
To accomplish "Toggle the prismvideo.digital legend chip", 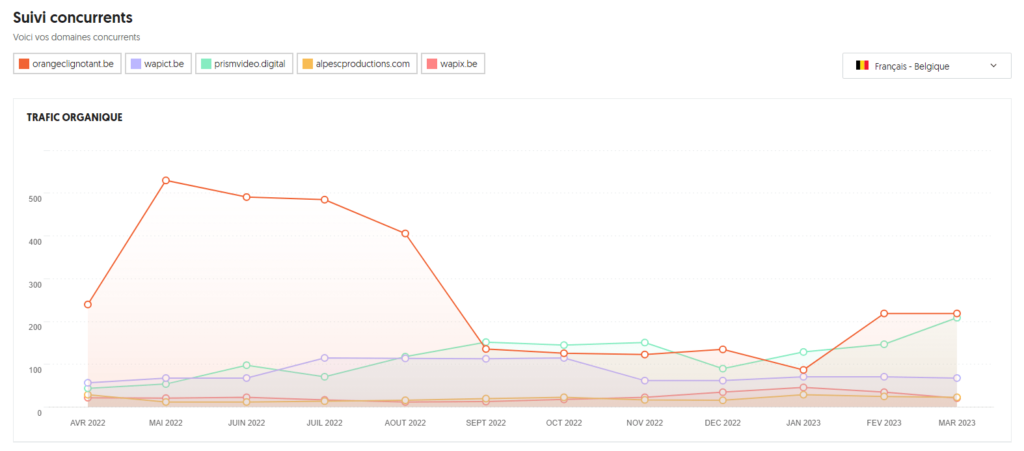I will [244, 64].
